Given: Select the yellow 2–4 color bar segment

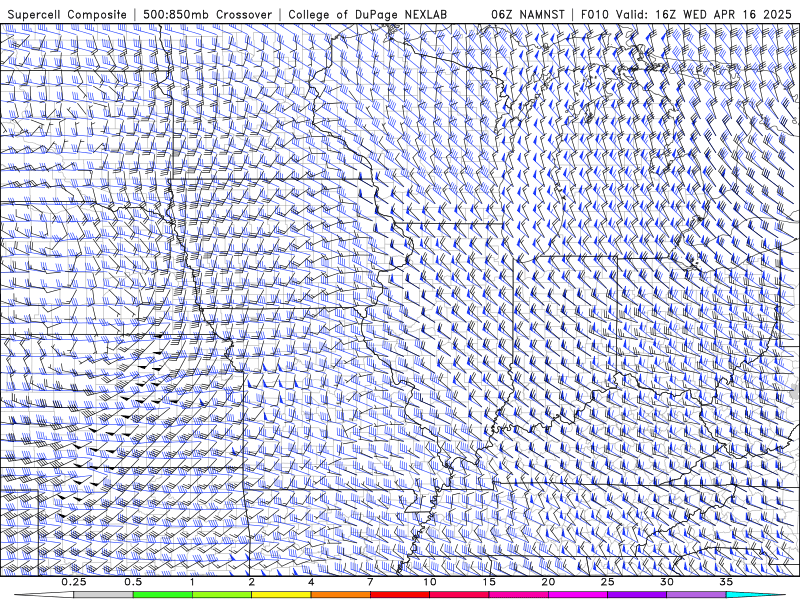Looking at the screenshot, I should coord(281,595).
